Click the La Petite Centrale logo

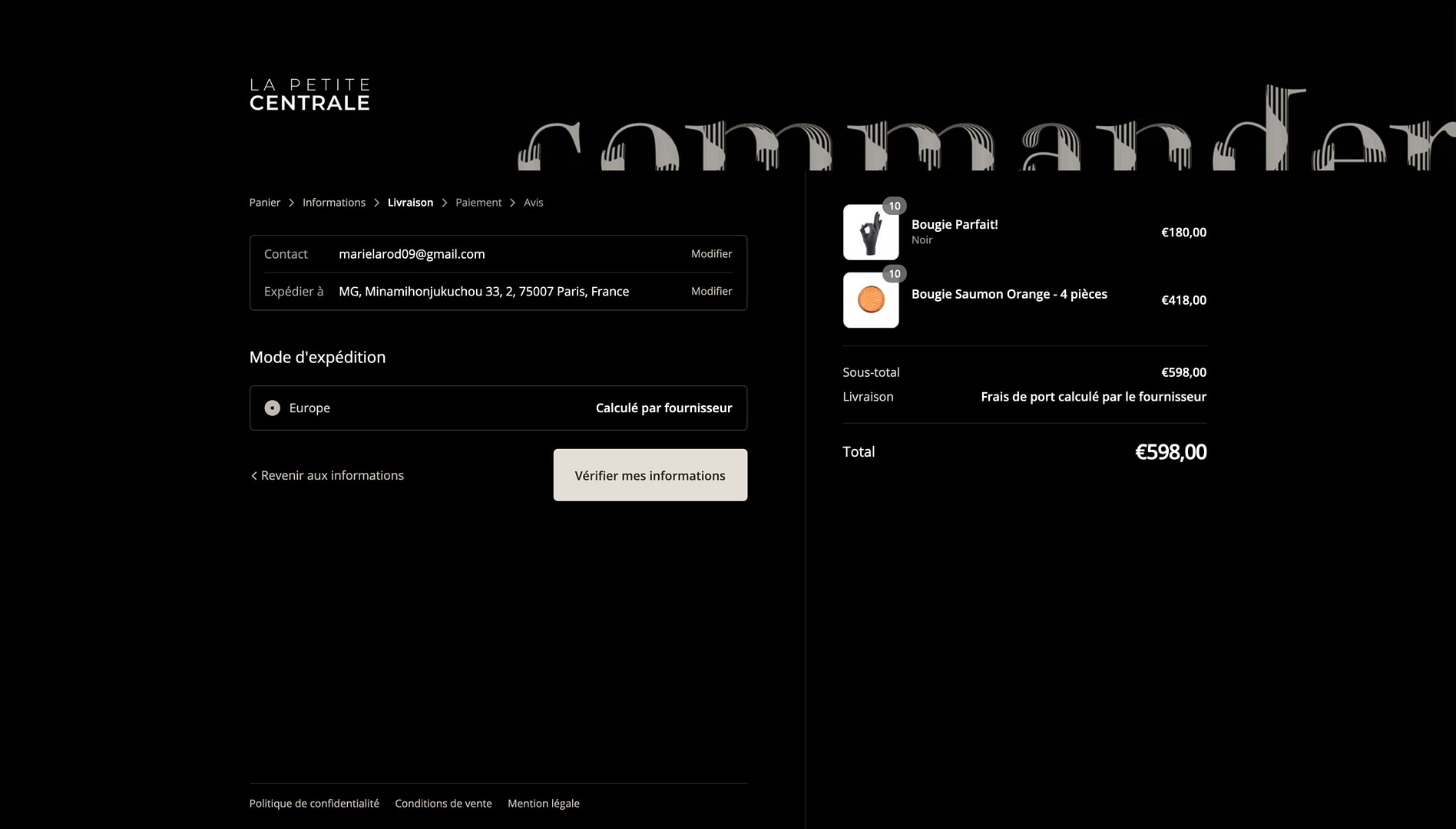[309, 94]
